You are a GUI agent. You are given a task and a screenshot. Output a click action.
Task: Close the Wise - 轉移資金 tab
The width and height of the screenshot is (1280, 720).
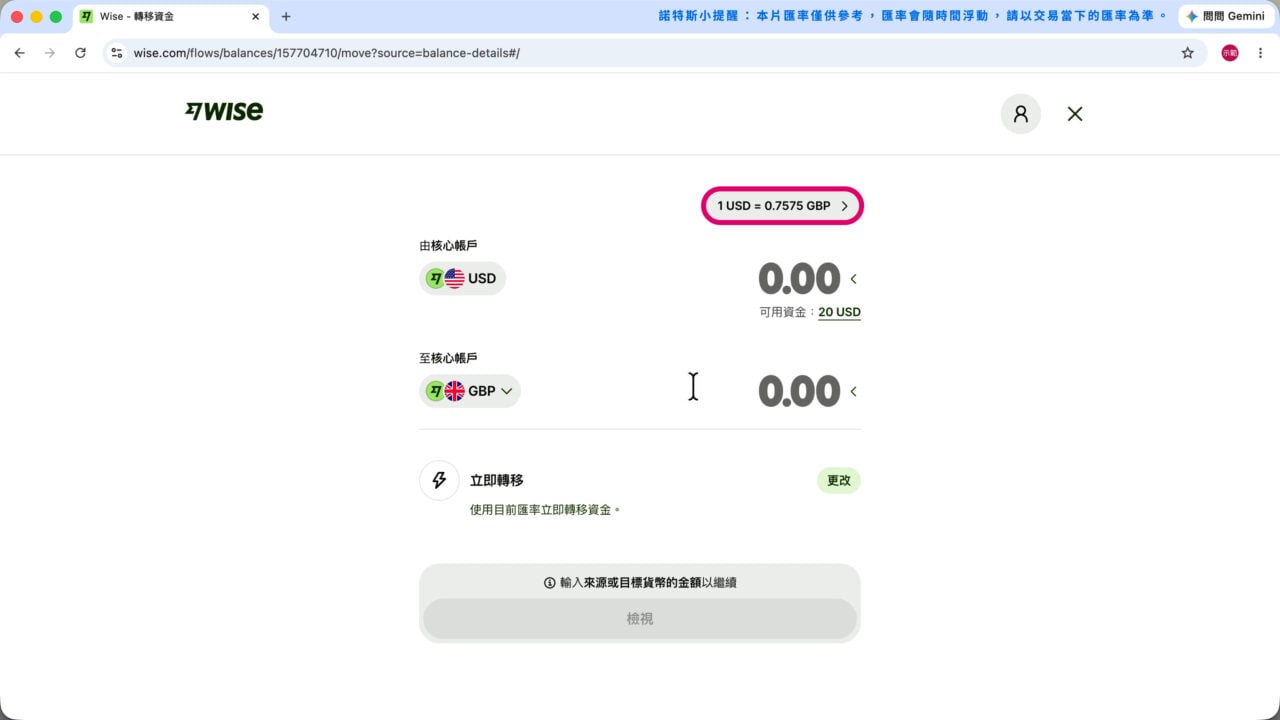tap(255, 17)
